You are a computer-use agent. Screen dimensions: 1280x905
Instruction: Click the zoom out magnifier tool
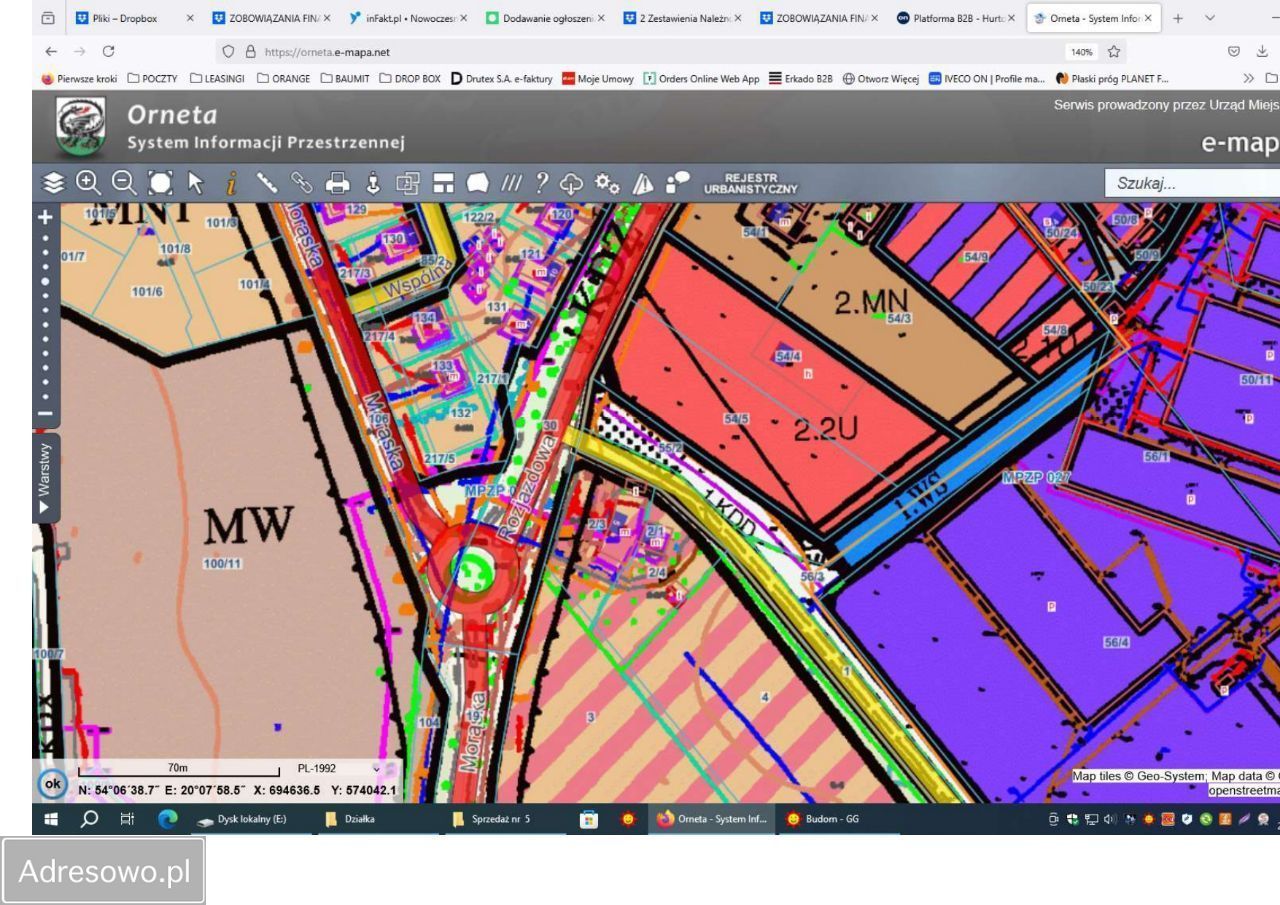(124, 183)
